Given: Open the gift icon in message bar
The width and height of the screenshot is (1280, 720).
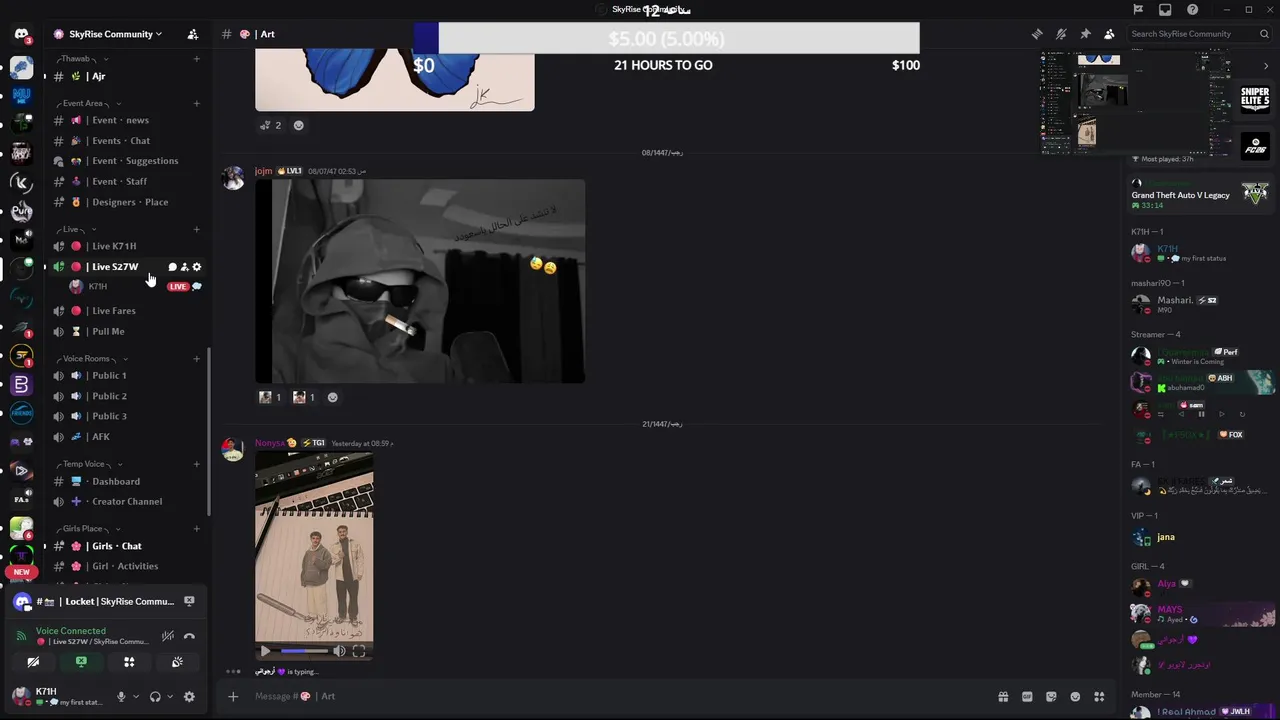Looking at the screenshot, I should (x=1003, y=696).
